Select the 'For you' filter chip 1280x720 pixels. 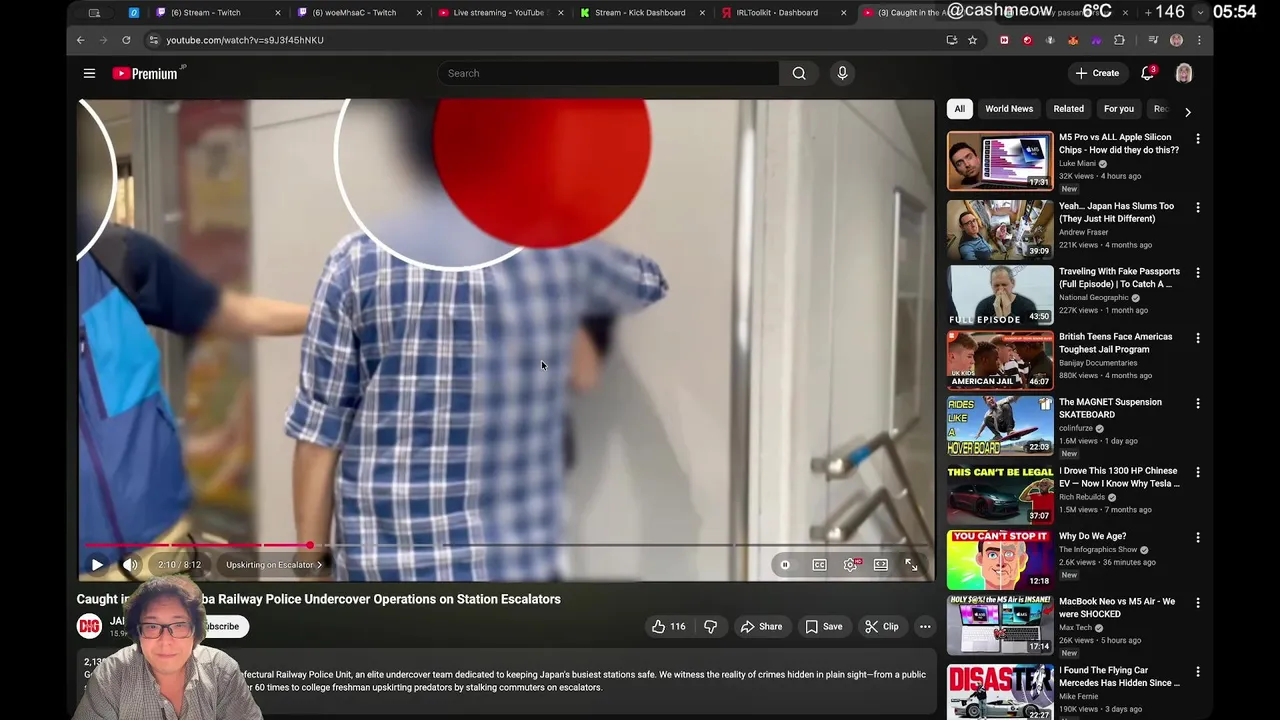coord(1119,109)
